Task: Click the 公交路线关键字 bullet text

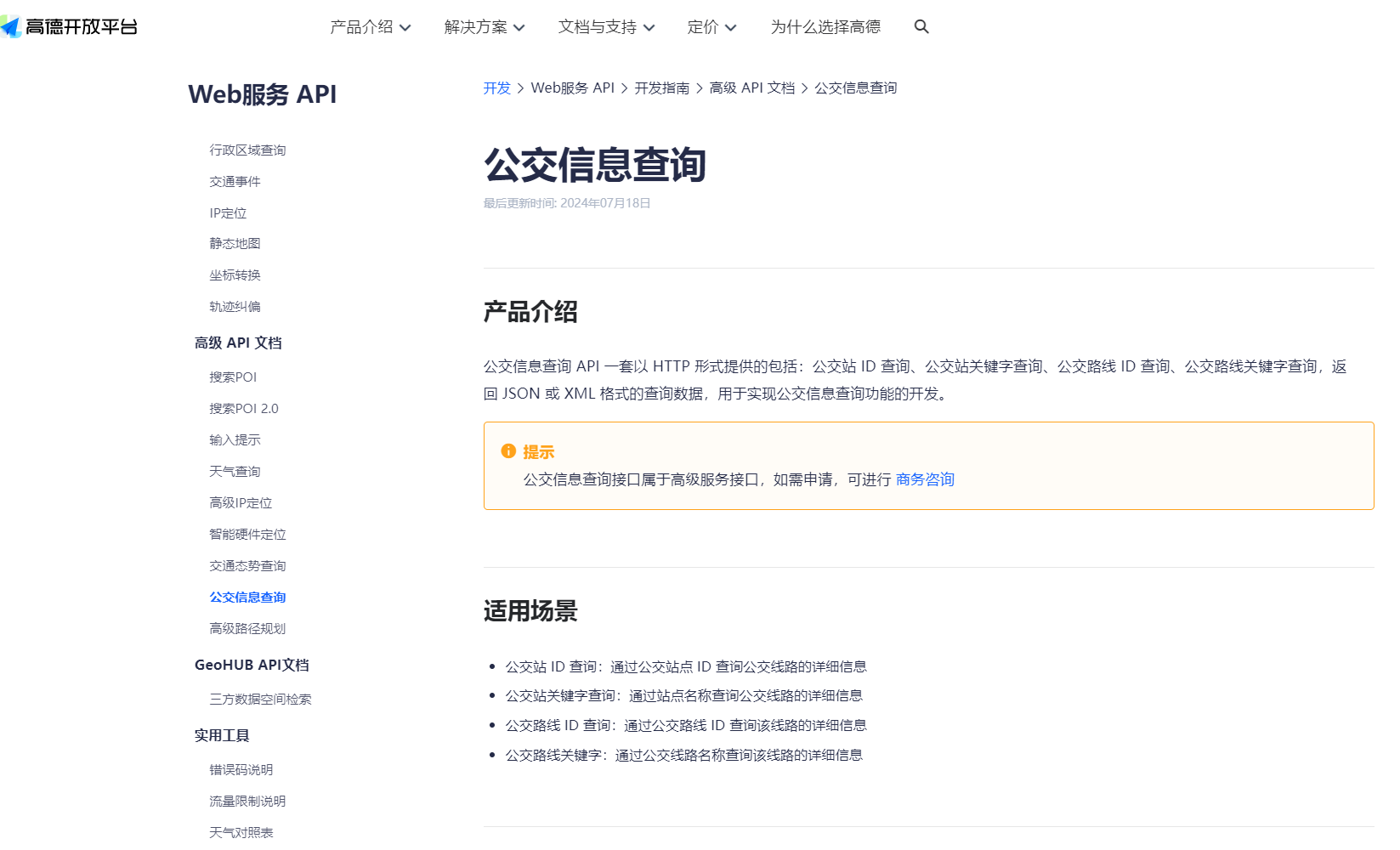Action: pyautogui.click(x=684, y=756)
